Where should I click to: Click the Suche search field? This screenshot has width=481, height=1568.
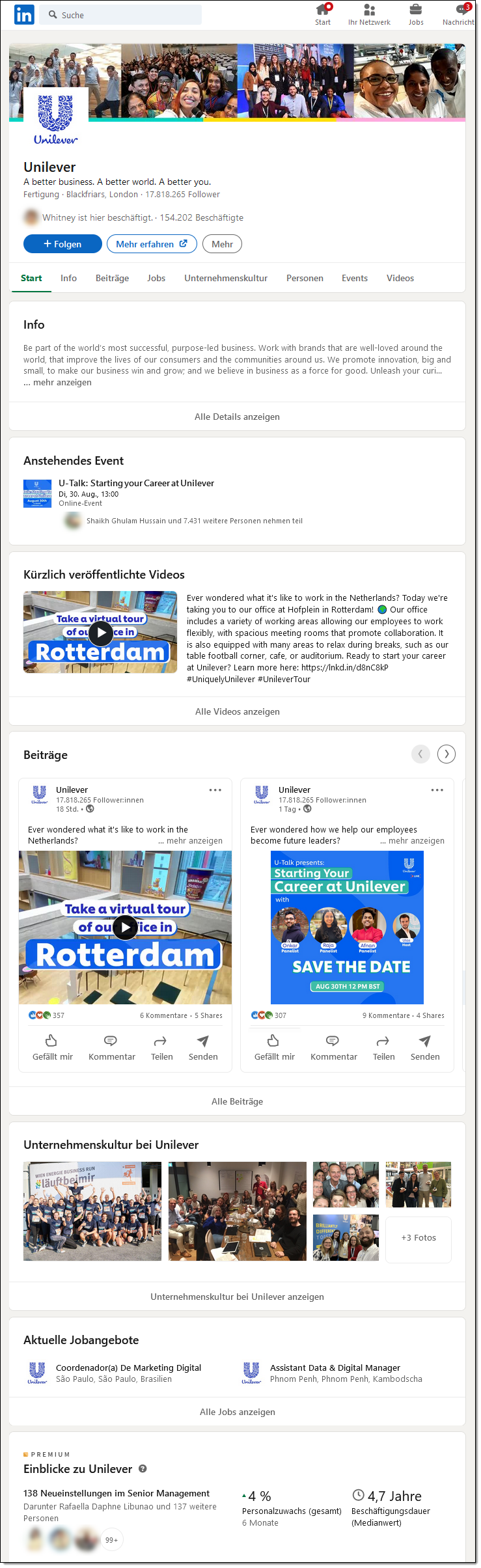[x=121, y=14]
